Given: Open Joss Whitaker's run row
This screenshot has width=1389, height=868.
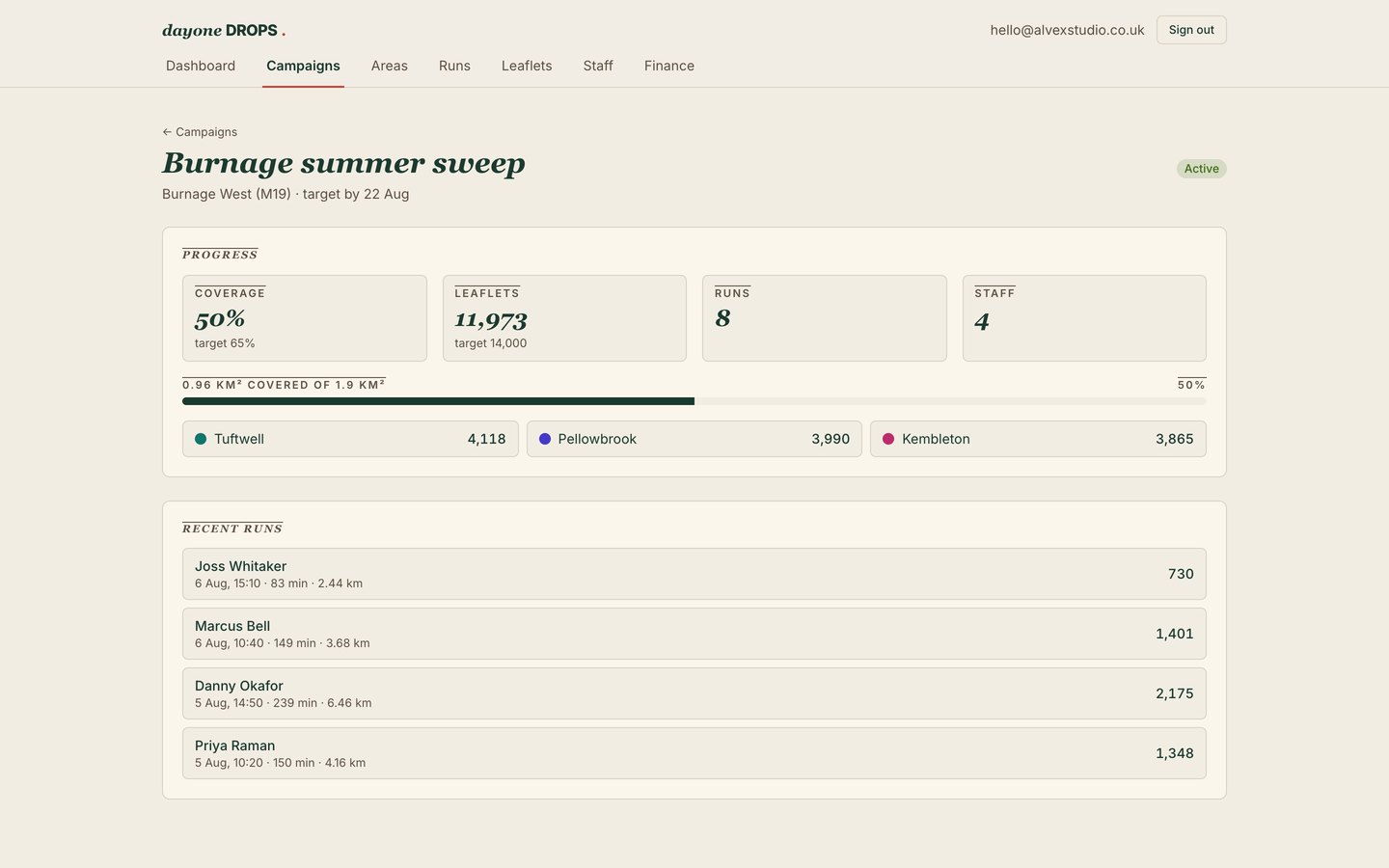Looking at the screenshot, I should pyautogui.click(x=694, y=574).
